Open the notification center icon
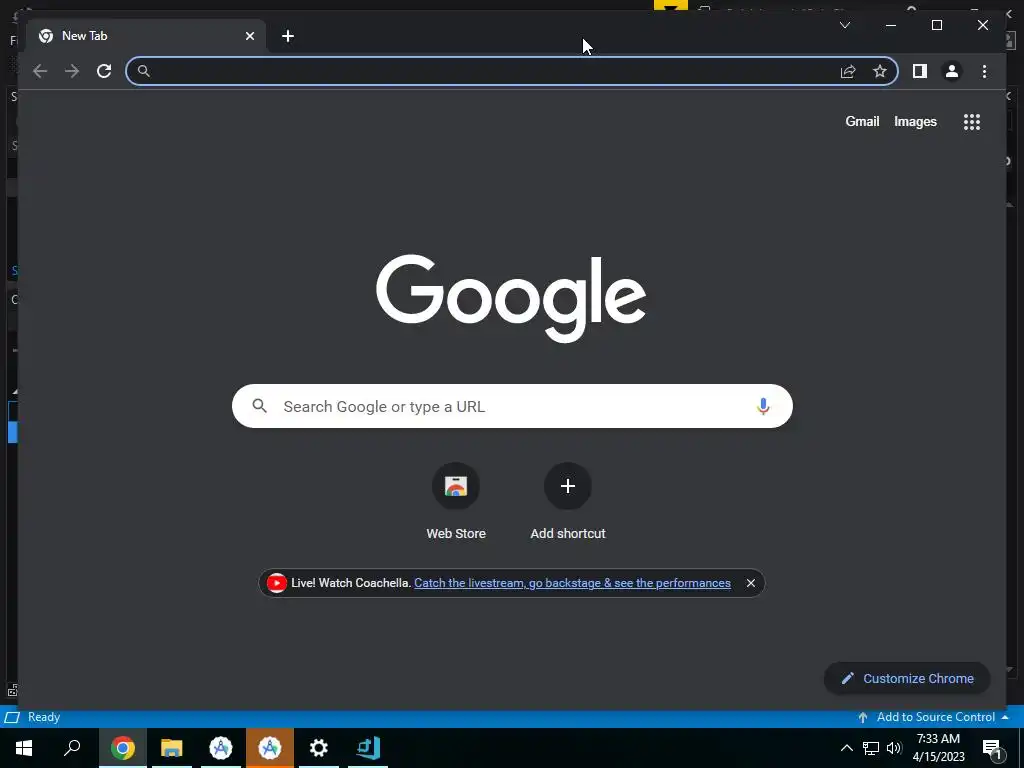Screen dimensions: 1024x768 [993, 748]
